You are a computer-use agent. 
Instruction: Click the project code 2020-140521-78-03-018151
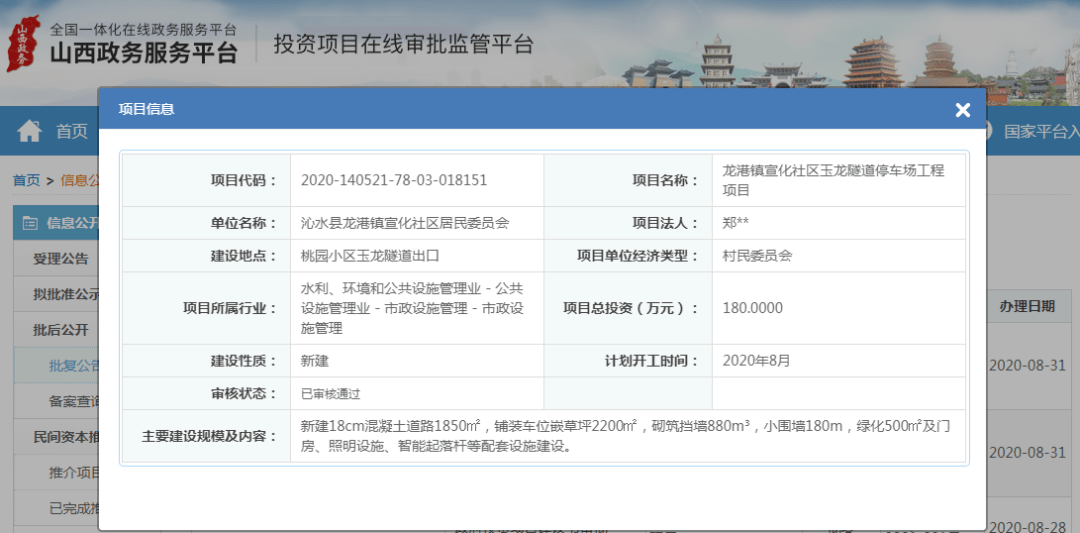point(394,180)
